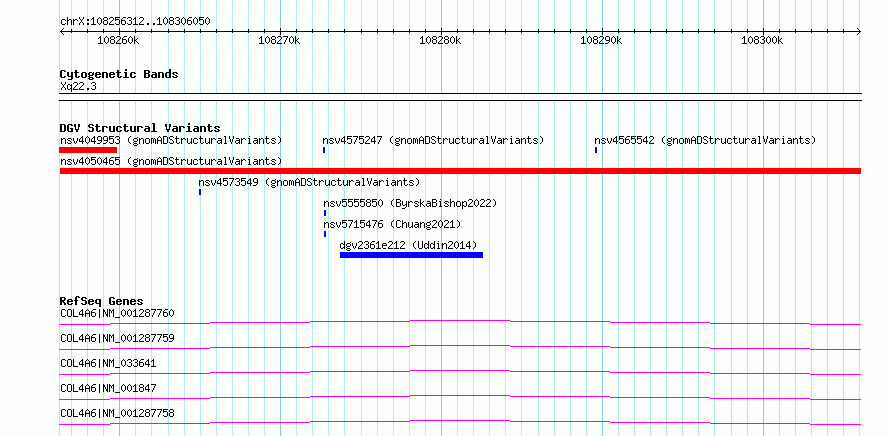
Task: Click the 108260k ruler tick label
Action: click(118, 40)
